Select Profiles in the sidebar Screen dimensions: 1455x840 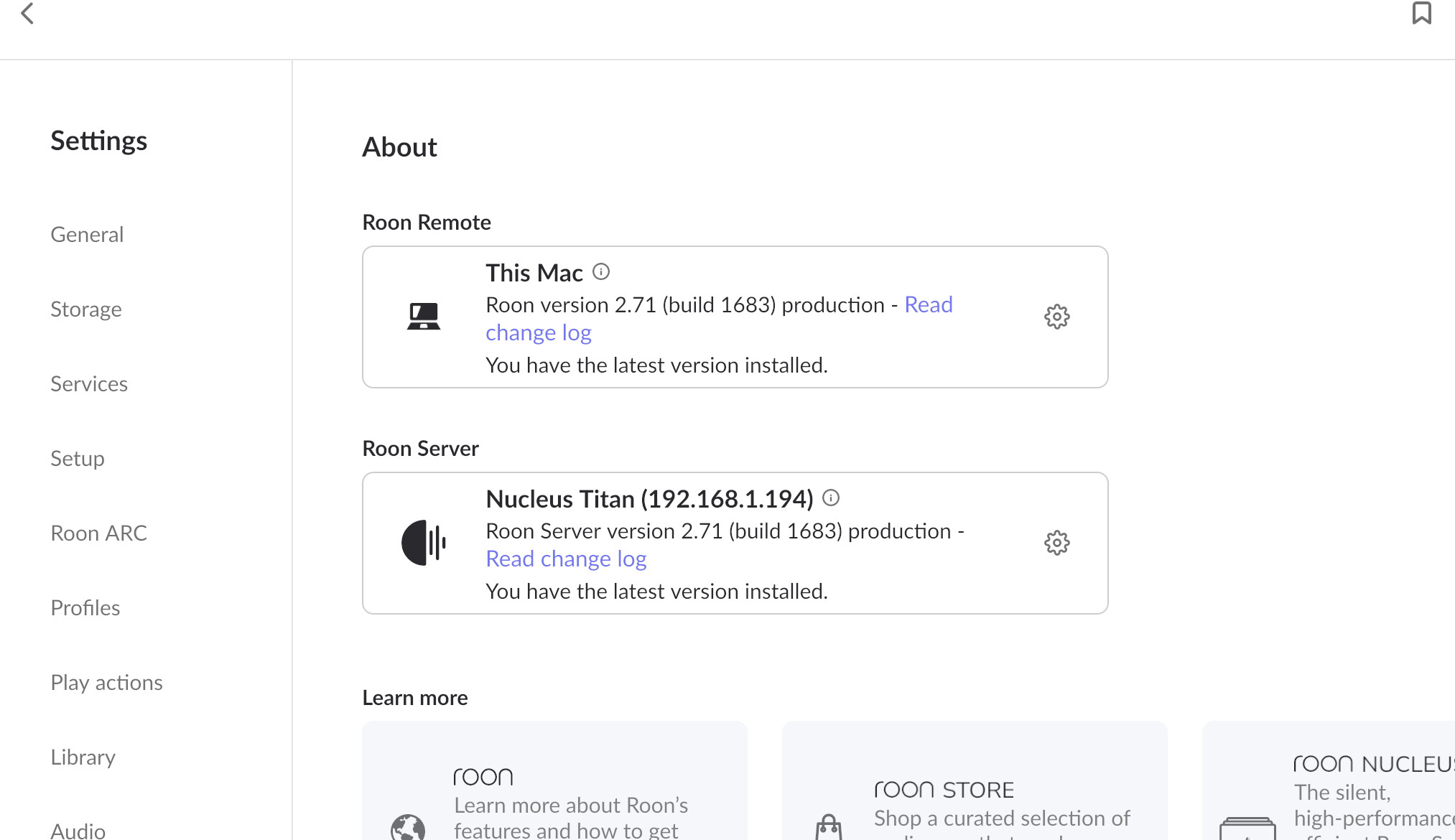(85, 608)
